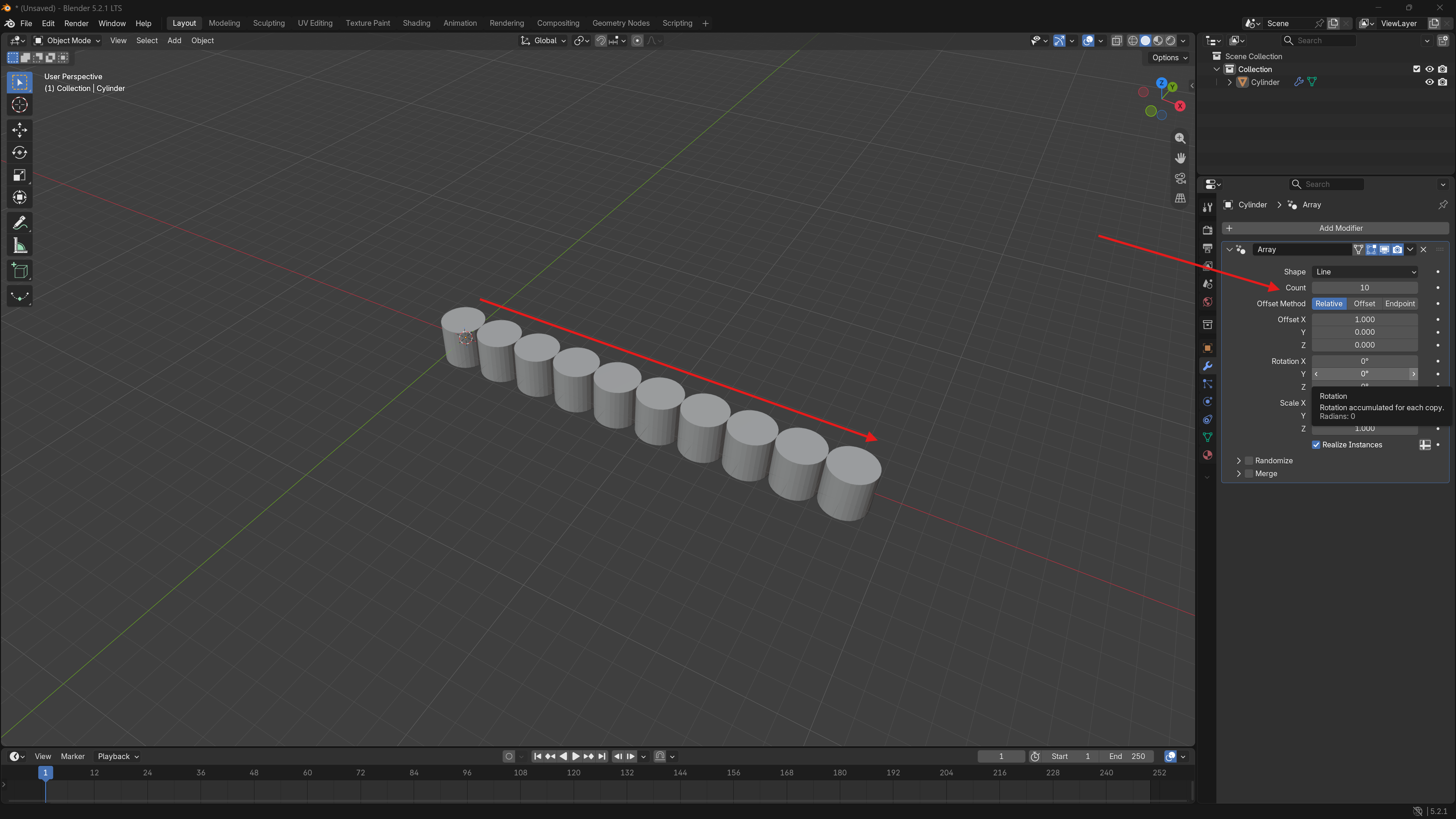1456x819 pixels.
Task: Open the timeline Playback popover
Action: [118, 756]
